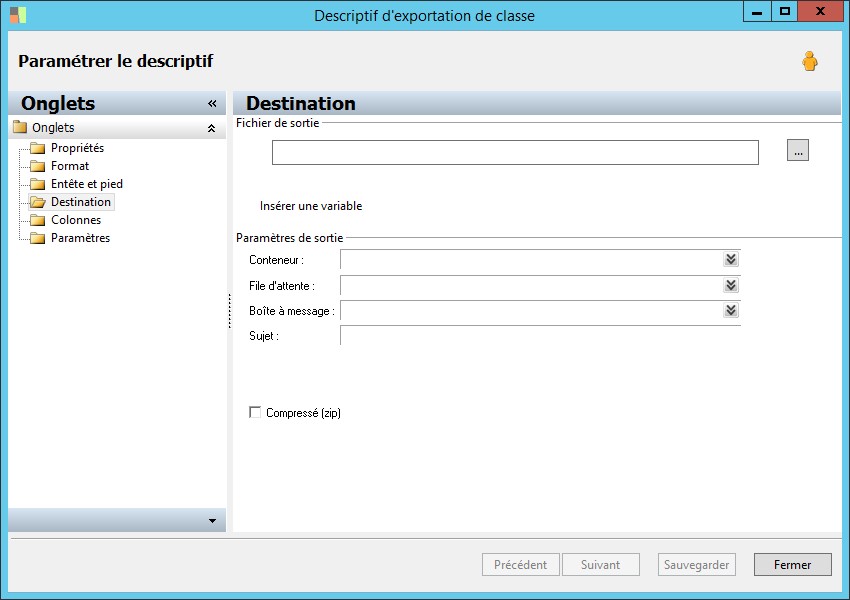Screen dimensions: 850x600
Task: Click in the Sujet text field
Action: [x=540, y=336]
